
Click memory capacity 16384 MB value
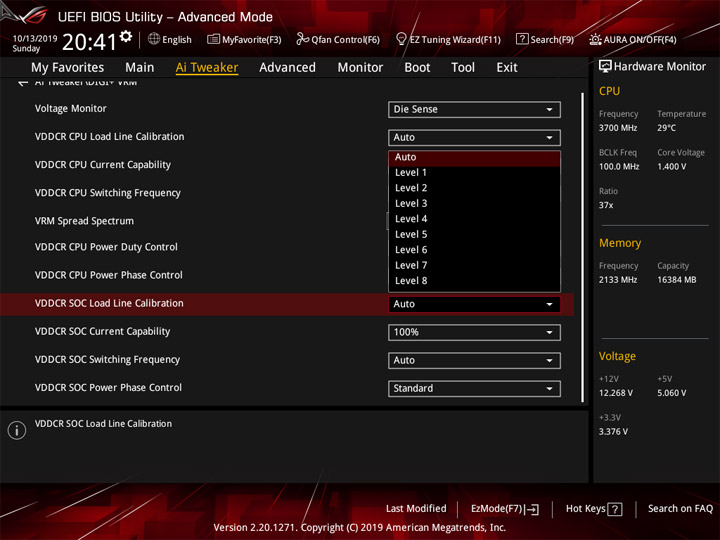(x=676, y=280)
